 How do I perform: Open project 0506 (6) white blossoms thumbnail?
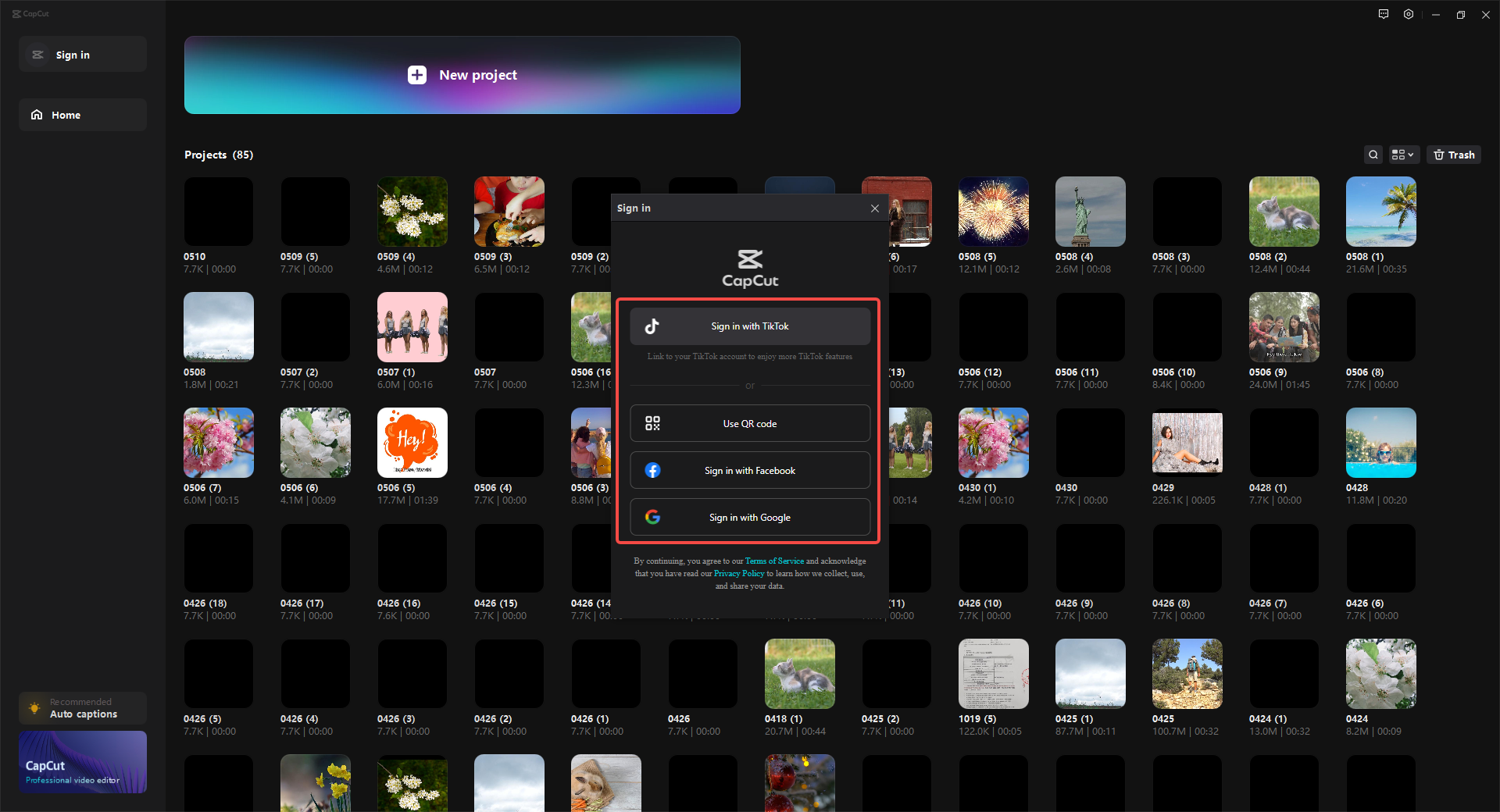tap(316, 443)
